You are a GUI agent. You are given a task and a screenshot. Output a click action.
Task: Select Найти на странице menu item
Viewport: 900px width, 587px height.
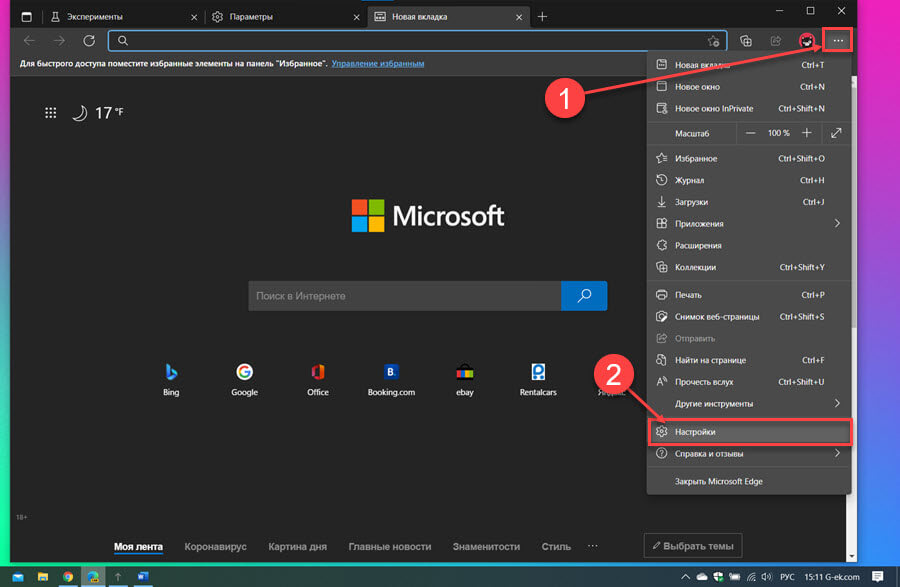(748, 360)
